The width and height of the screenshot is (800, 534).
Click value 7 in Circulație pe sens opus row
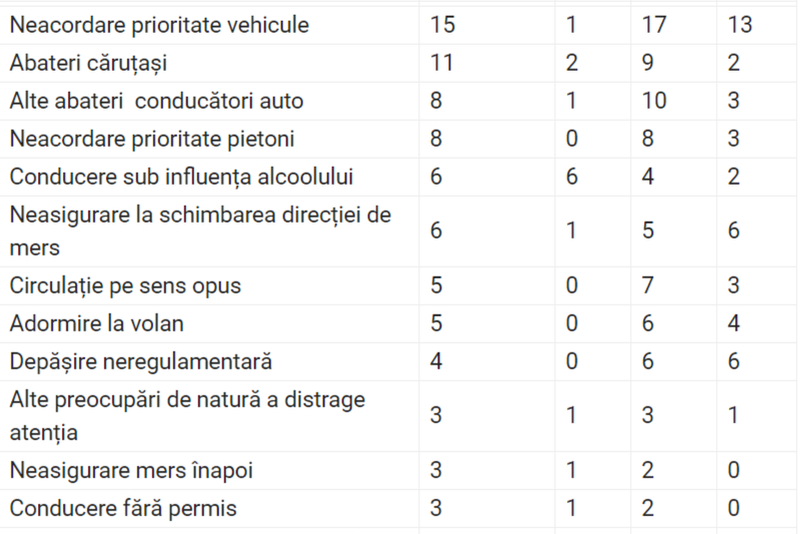point(647,286)
